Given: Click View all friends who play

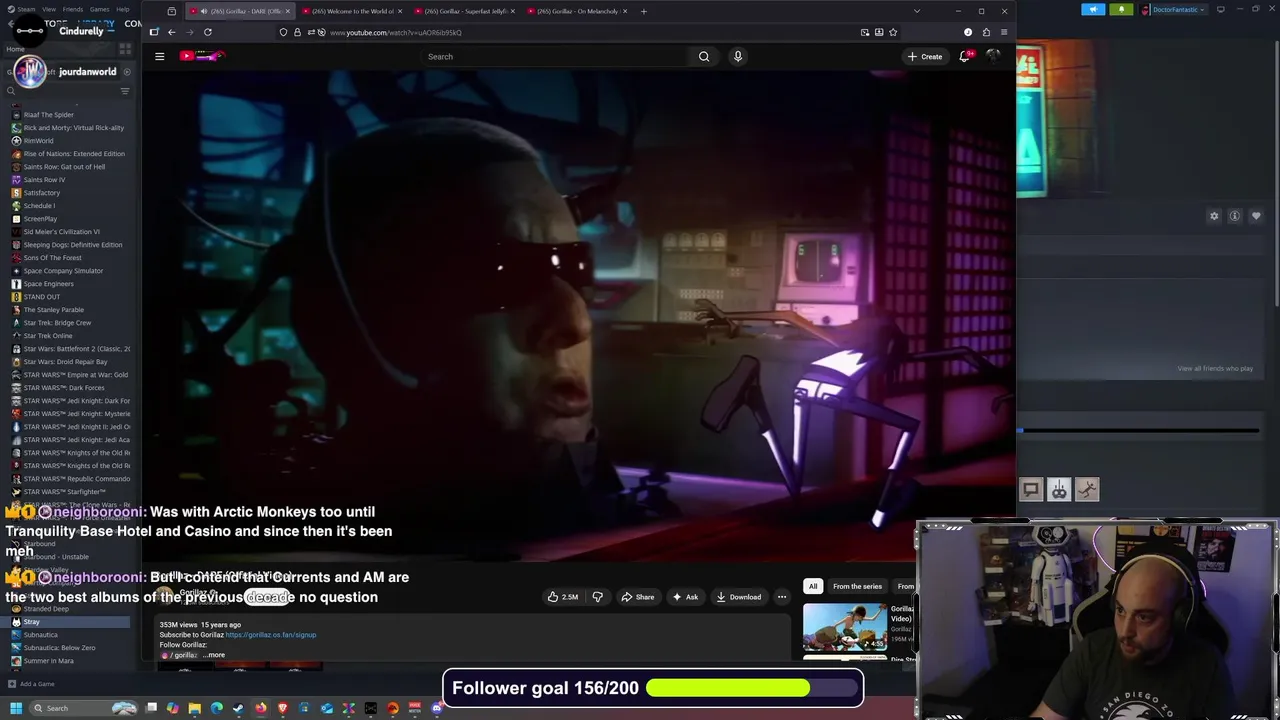Looking at the screenshot, I should (x=1215, y=368).
